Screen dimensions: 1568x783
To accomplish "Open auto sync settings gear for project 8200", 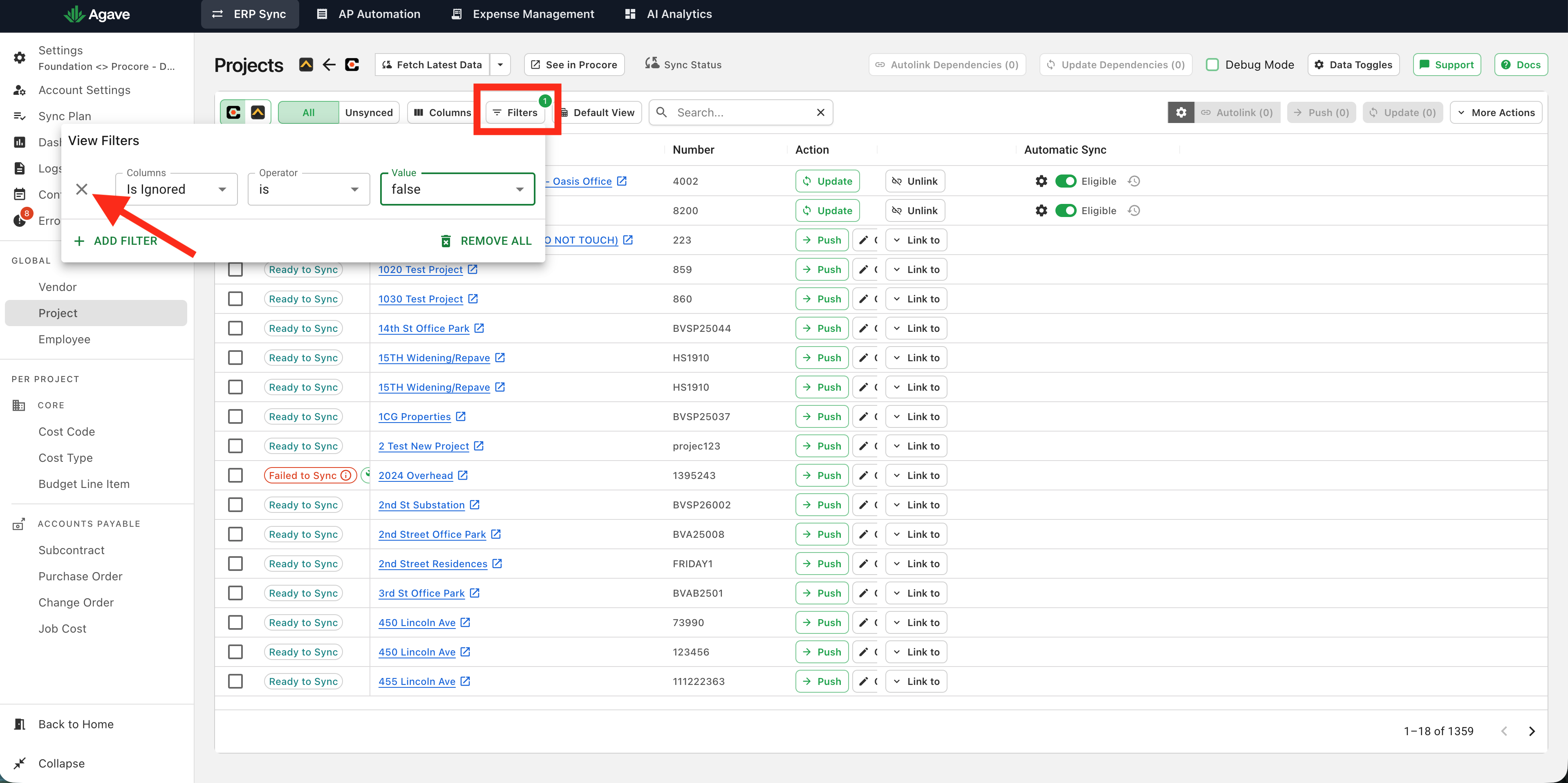I will [1041, 210].
